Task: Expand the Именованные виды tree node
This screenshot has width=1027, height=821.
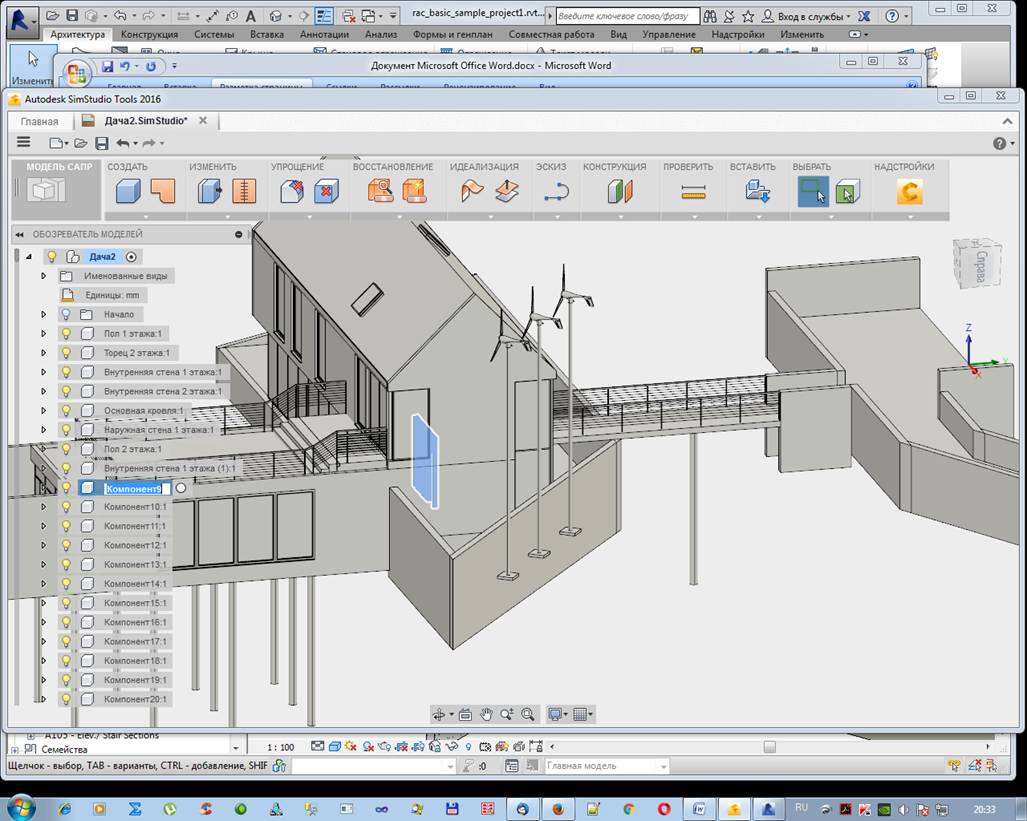Action: coord(43,276)
